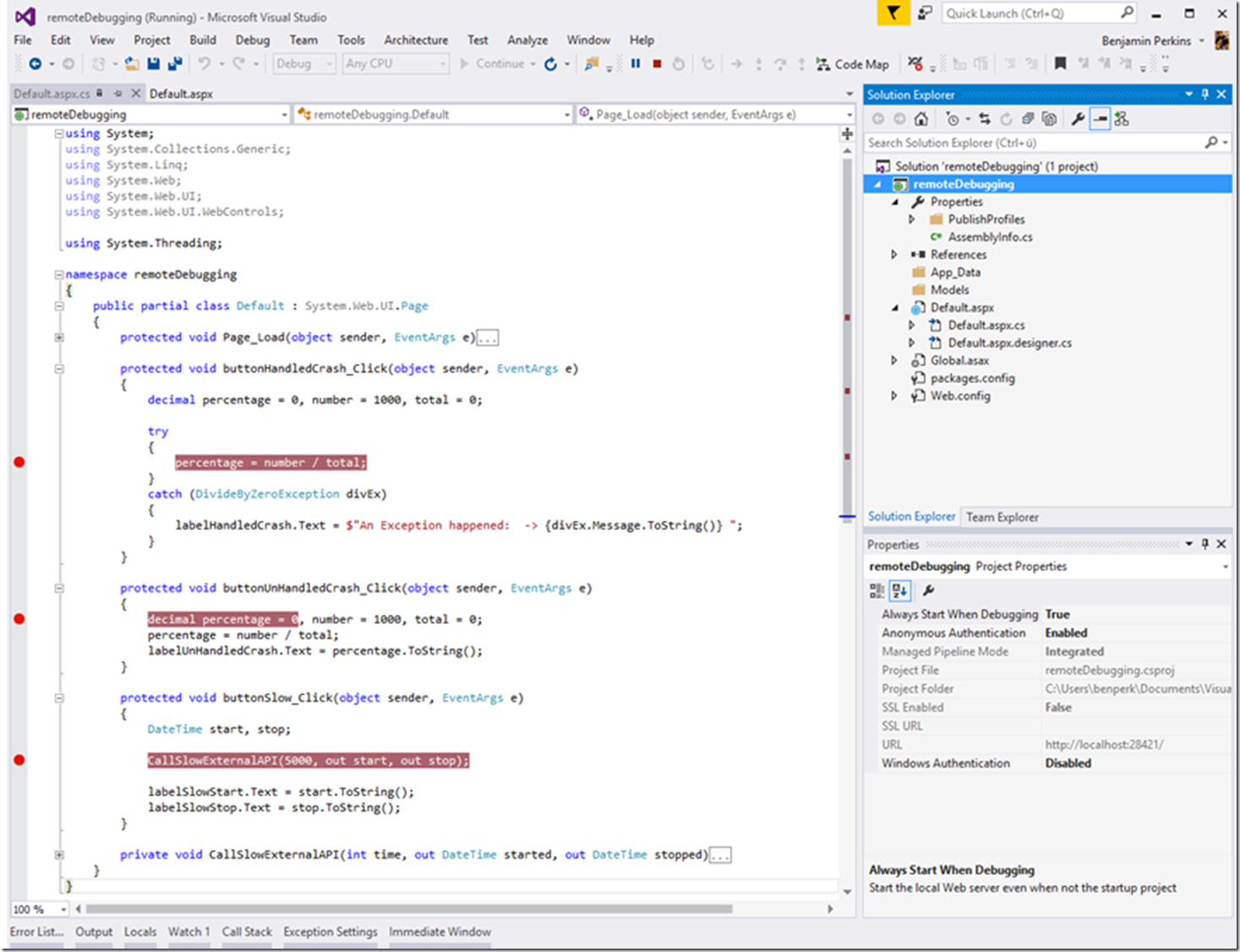Collapse the Default.aspx tree node
Image resolution: width=1240 pixels, height=952 pixels.
pyautogui.click(x=894, y=308)
